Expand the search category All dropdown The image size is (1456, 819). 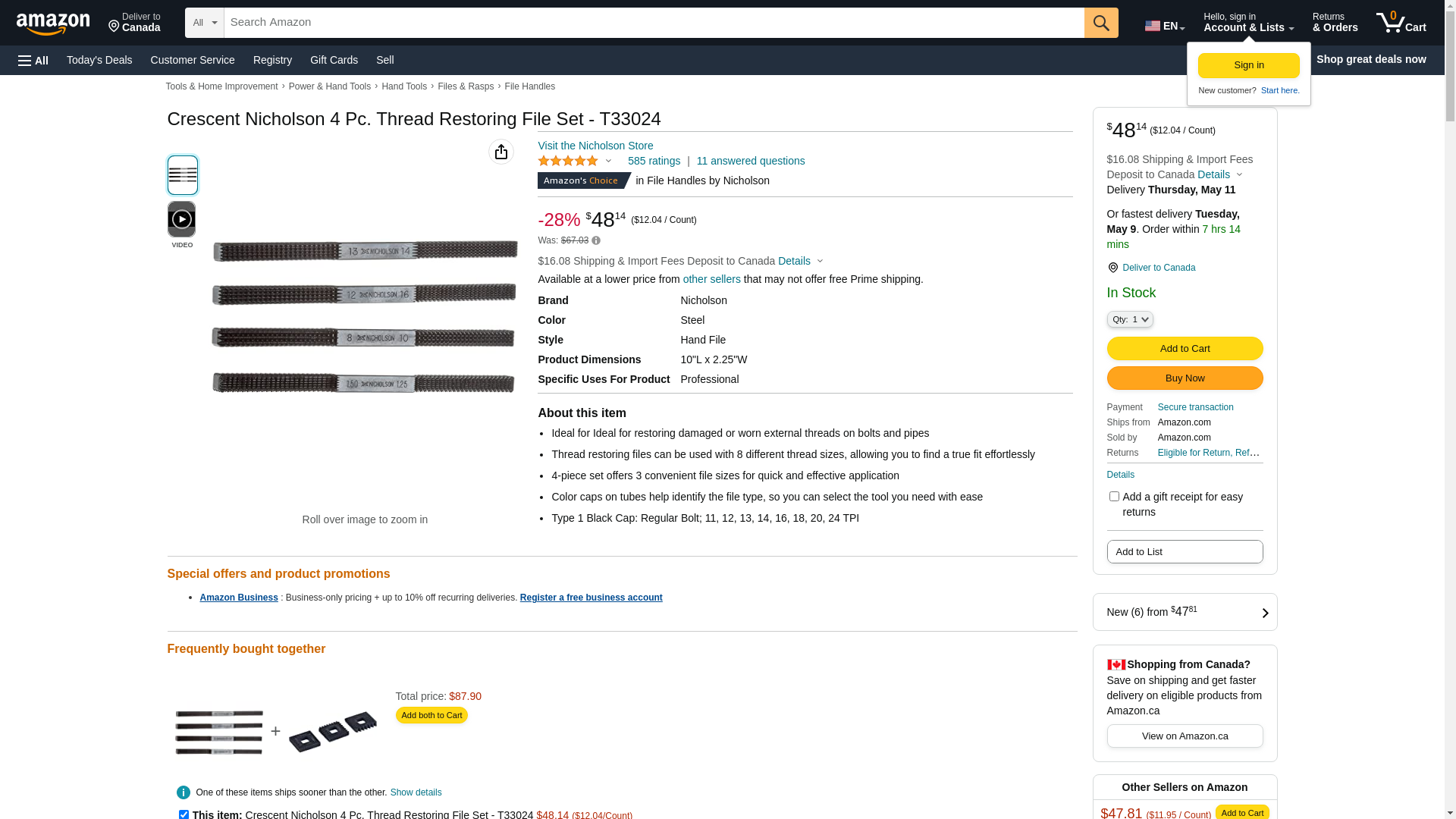point(204,23)
